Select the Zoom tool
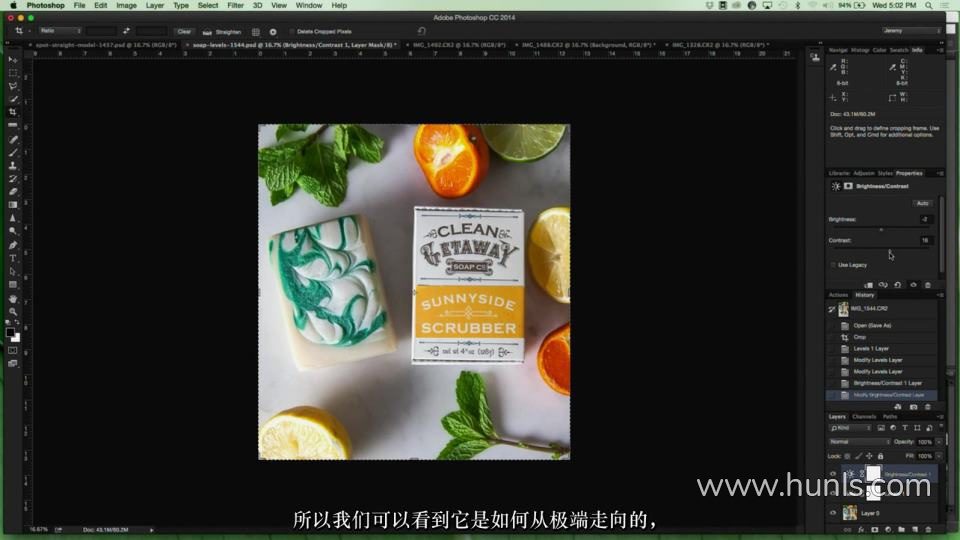 (x=13, y=312)
